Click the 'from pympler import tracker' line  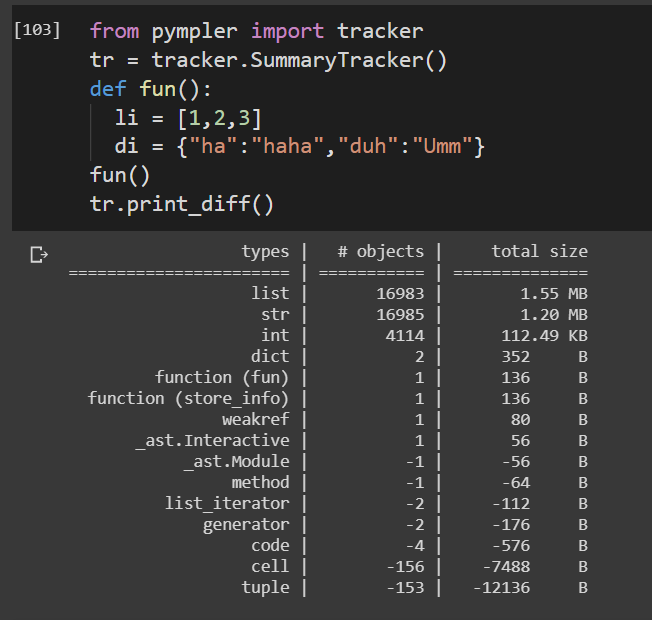pyautogui.click(x=256, y=32)
